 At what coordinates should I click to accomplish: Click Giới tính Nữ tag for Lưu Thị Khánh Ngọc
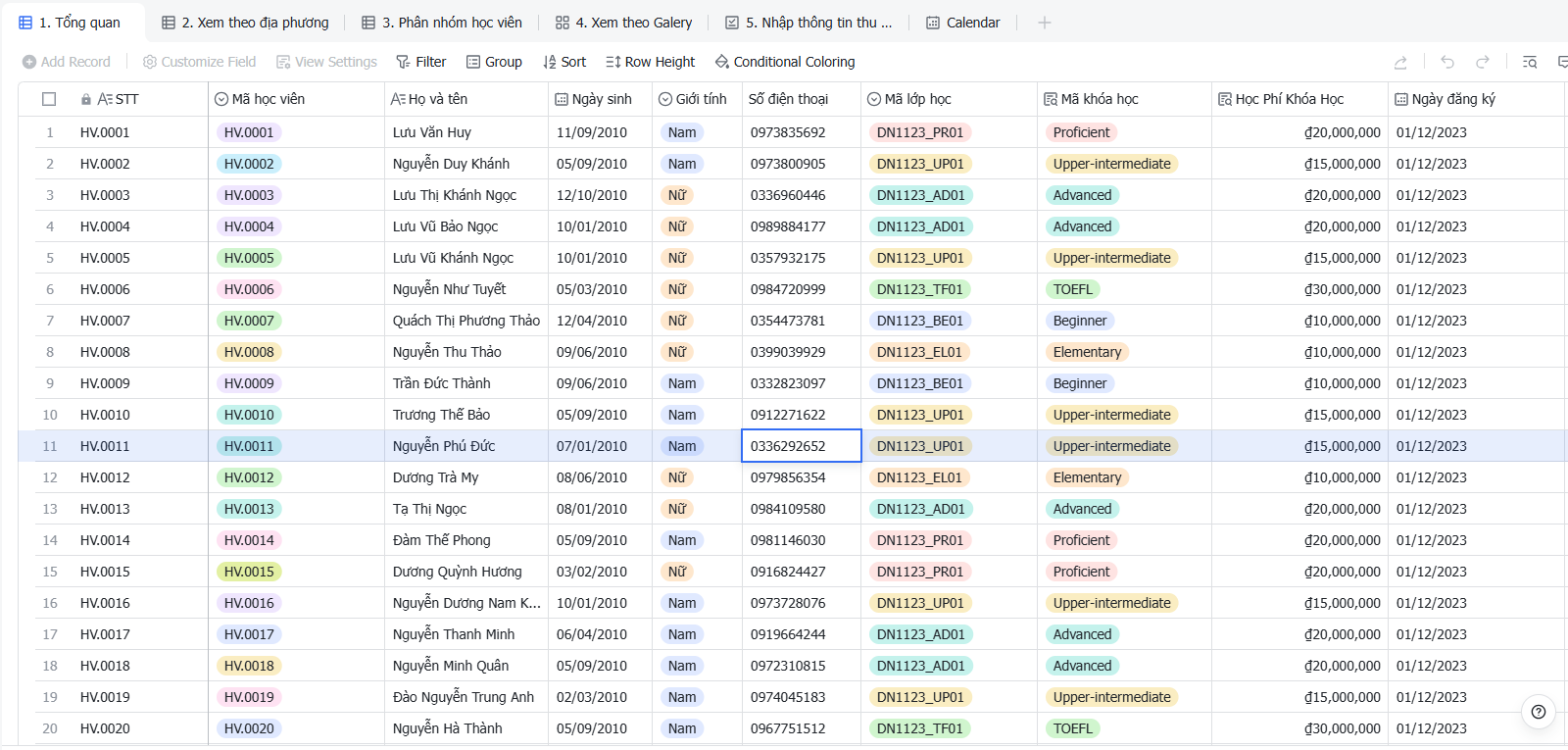[x=677, y=195]
